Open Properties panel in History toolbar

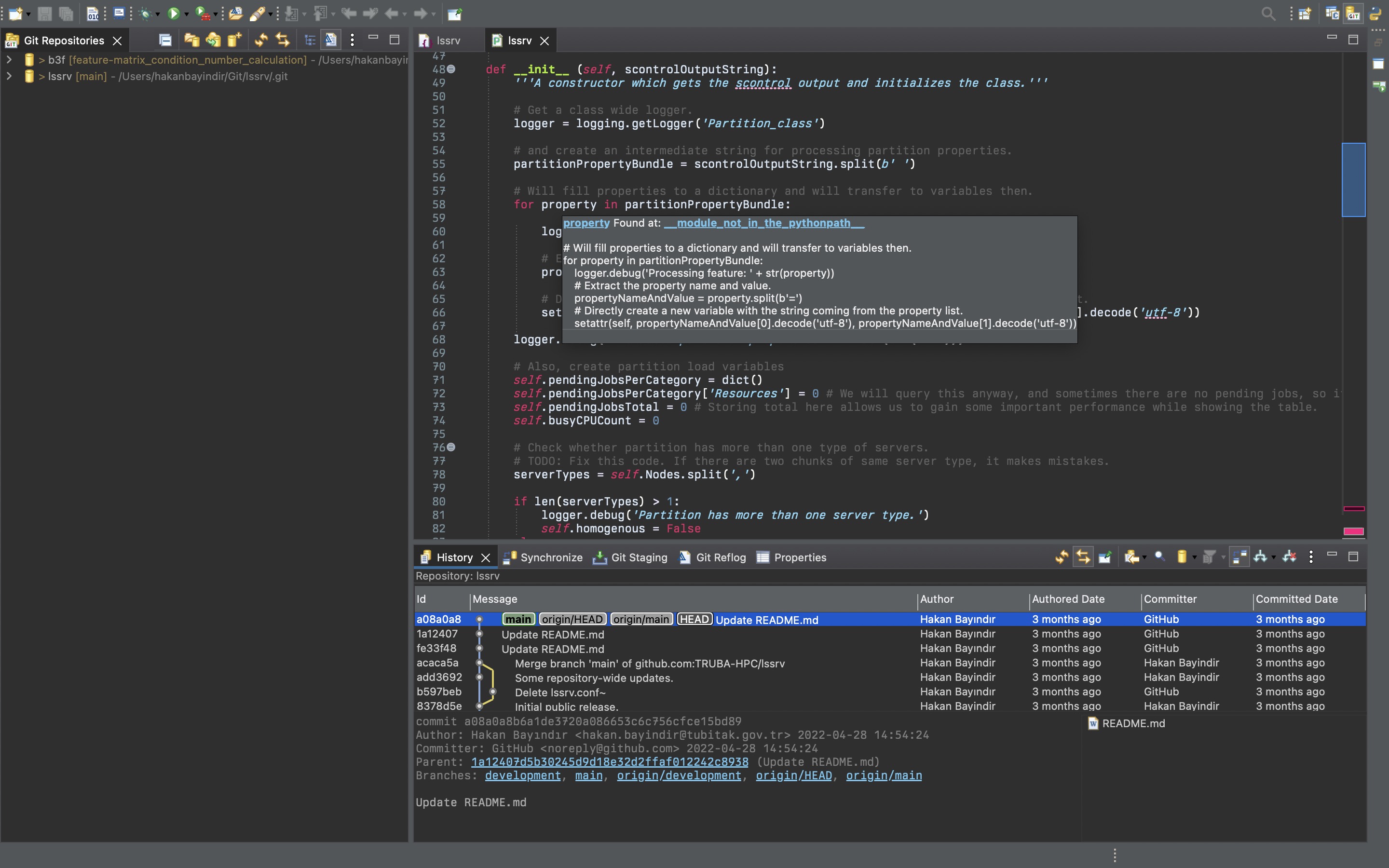[x=800, y=557]
